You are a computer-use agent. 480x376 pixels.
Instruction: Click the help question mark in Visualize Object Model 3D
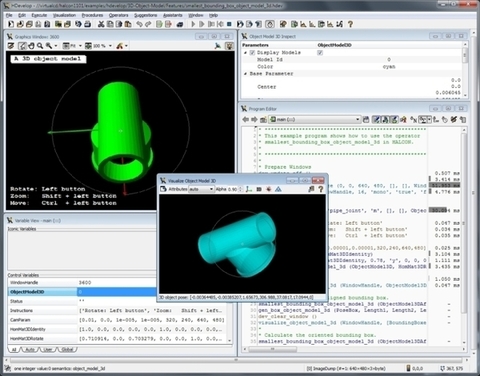(x=320, y=189)
